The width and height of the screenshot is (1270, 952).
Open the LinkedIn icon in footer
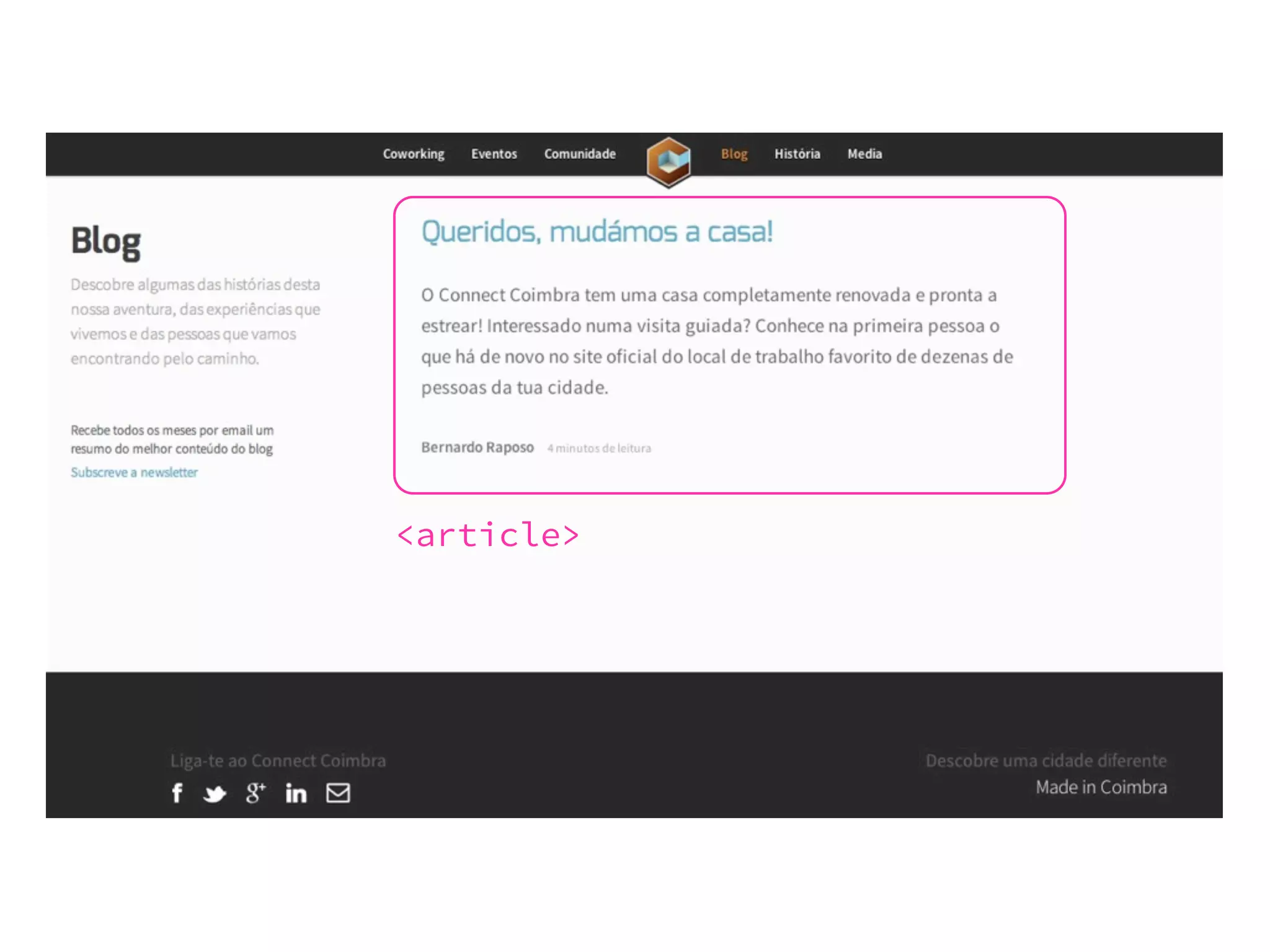pyautogui.click(x=296, y=793)
